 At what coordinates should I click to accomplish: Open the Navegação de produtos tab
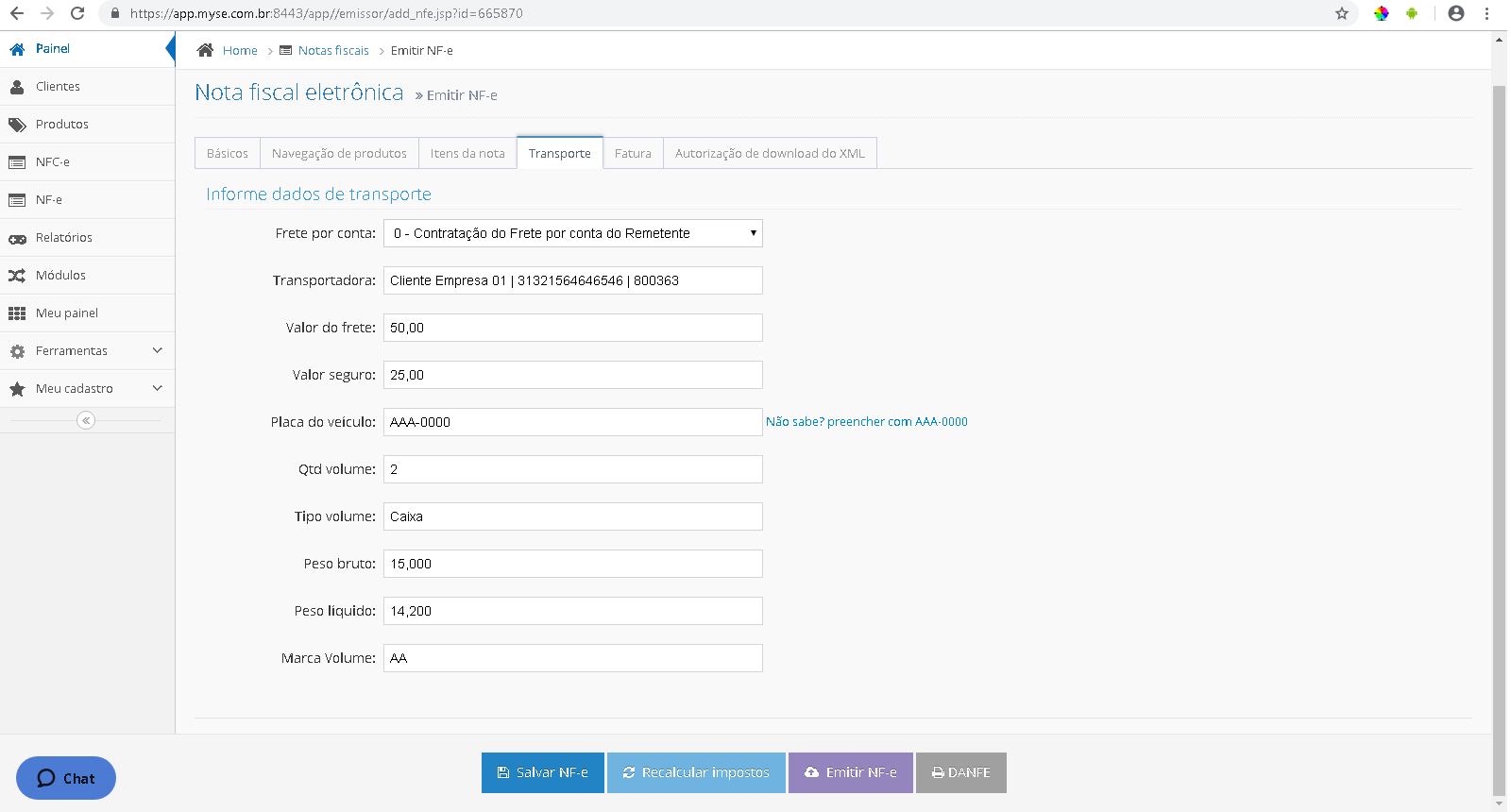pyautogui.click(x=339, y=153)
